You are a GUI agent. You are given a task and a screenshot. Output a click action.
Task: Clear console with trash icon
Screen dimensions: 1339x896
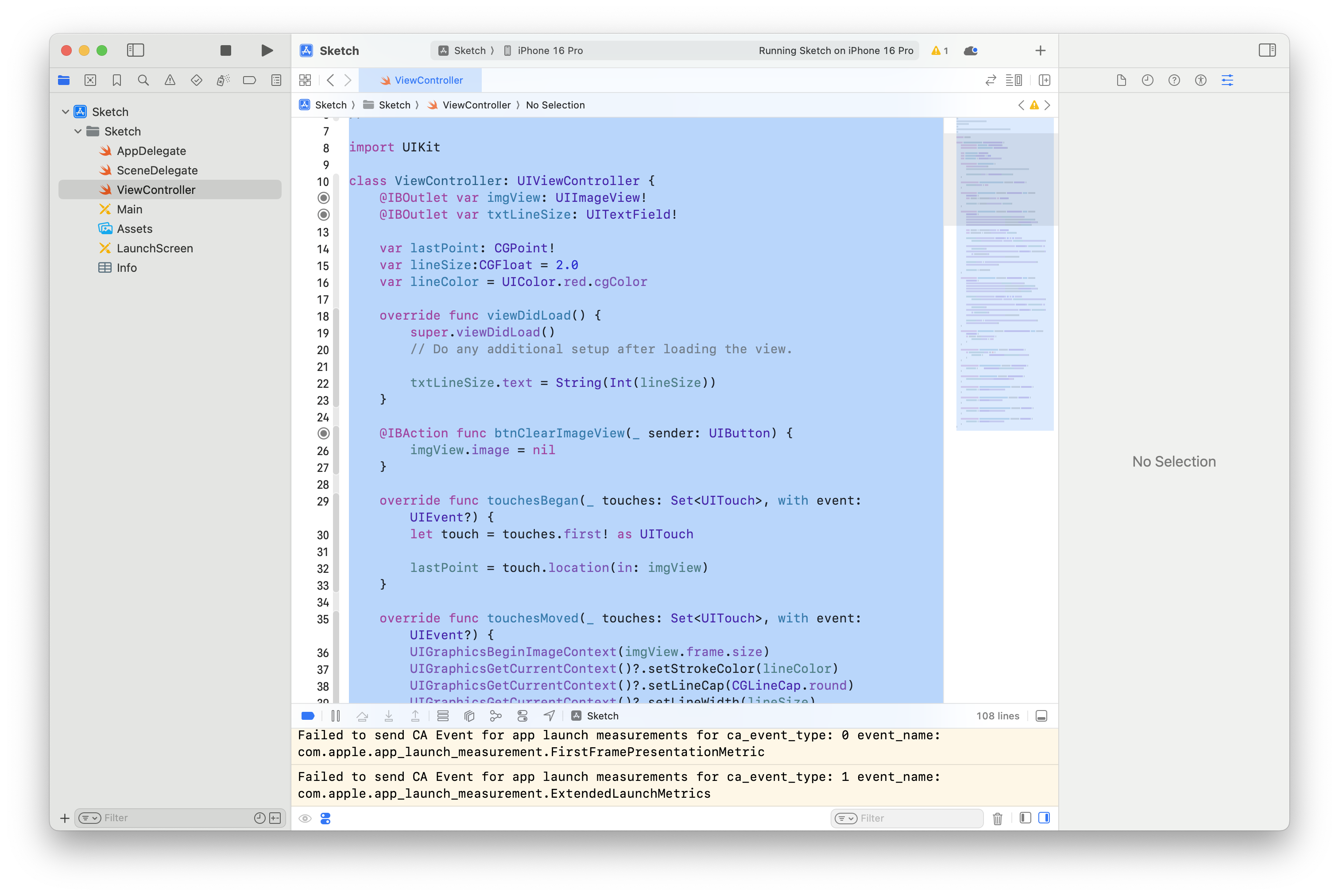[997, 818]
